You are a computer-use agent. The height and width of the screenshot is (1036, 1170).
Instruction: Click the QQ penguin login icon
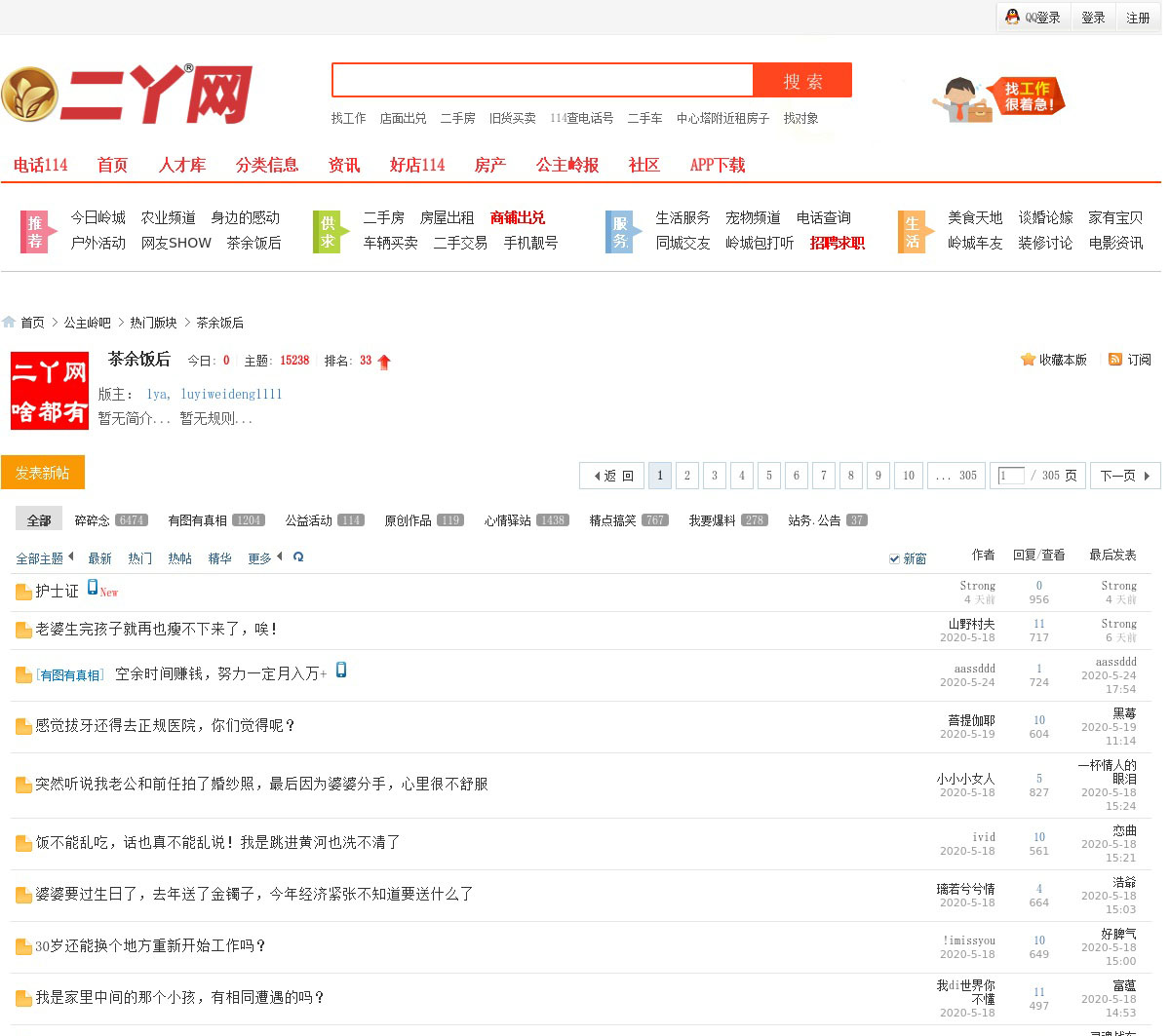(1012, 17)
